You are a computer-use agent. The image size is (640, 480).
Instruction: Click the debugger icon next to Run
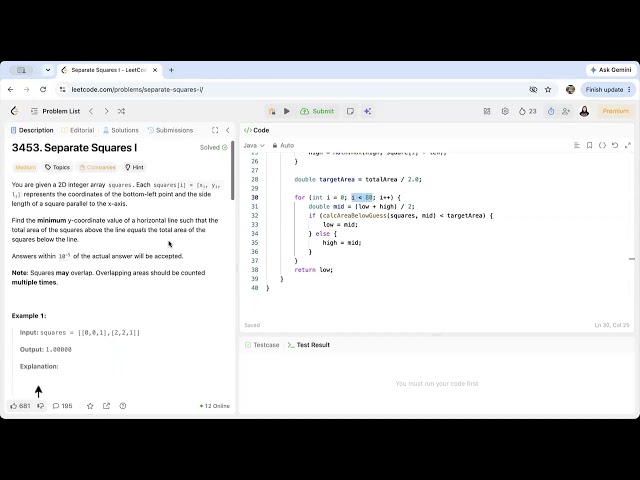coord(272,111)
